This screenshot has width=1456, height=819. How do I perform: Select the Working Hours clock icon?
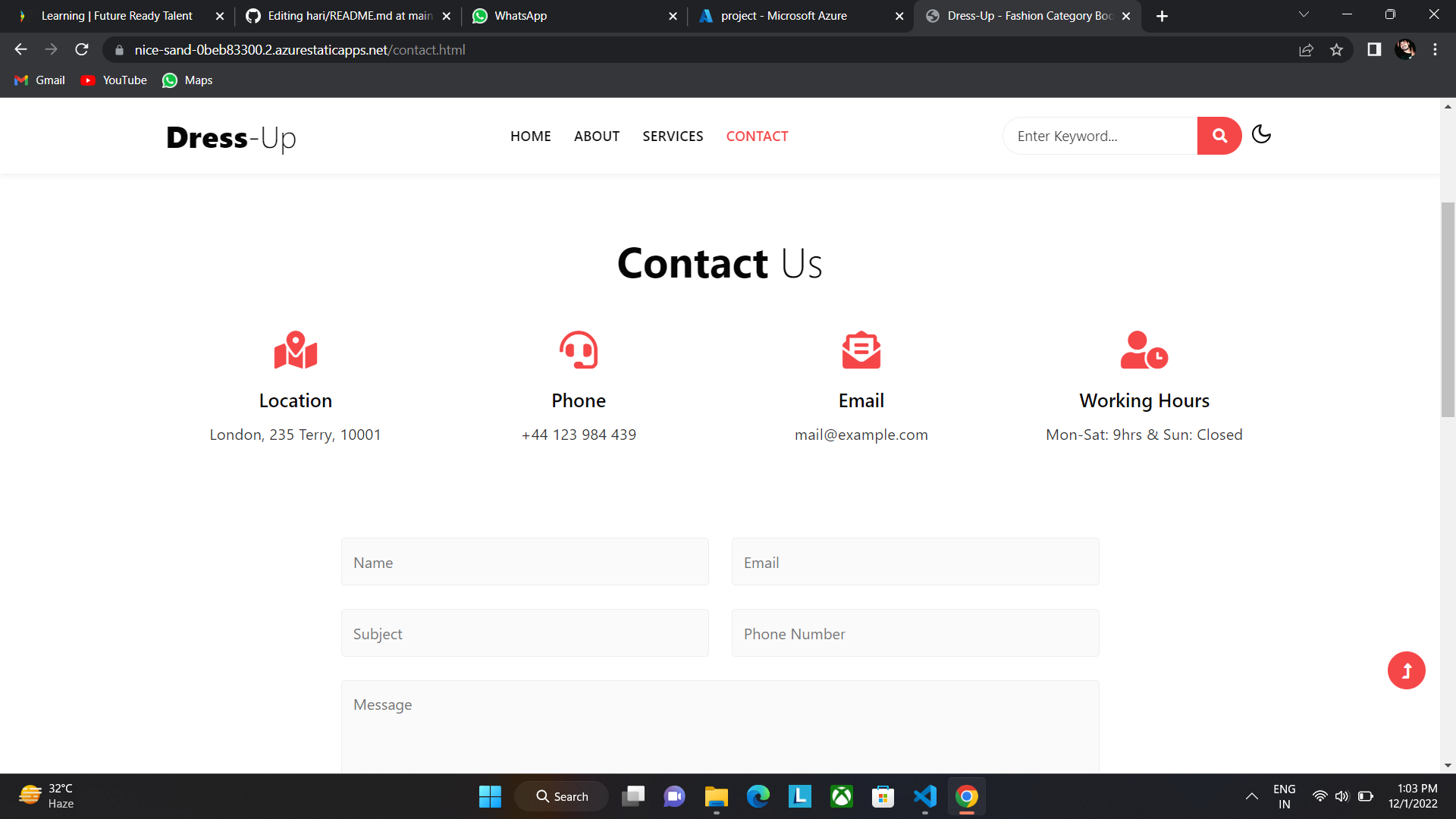[1144, 350]
